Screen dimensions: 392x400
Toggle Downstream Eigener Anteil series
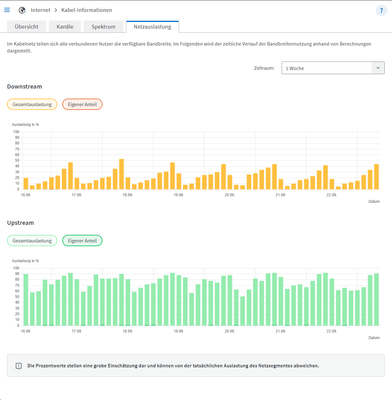(x=82, y=104)
